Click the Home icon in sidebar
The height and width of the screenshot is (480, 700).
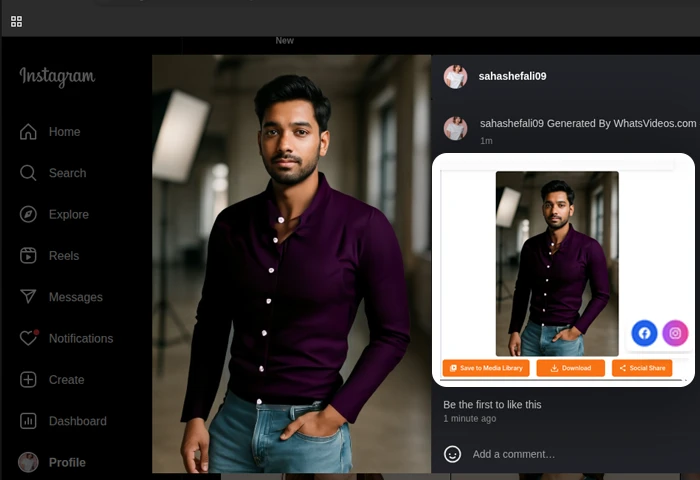point(28,132)
